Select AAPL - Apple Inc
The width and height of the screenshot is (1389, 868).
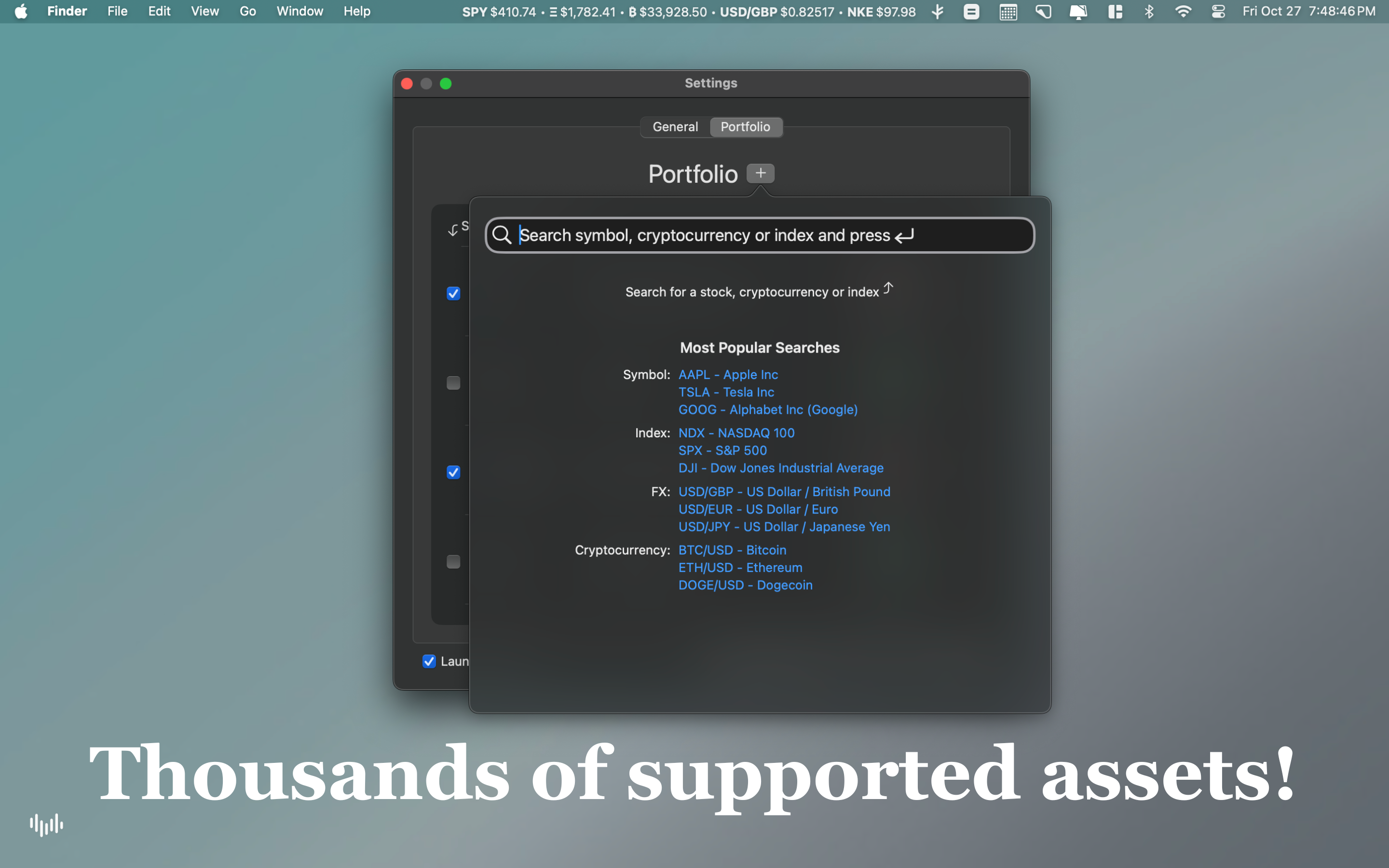click(728, 374)
